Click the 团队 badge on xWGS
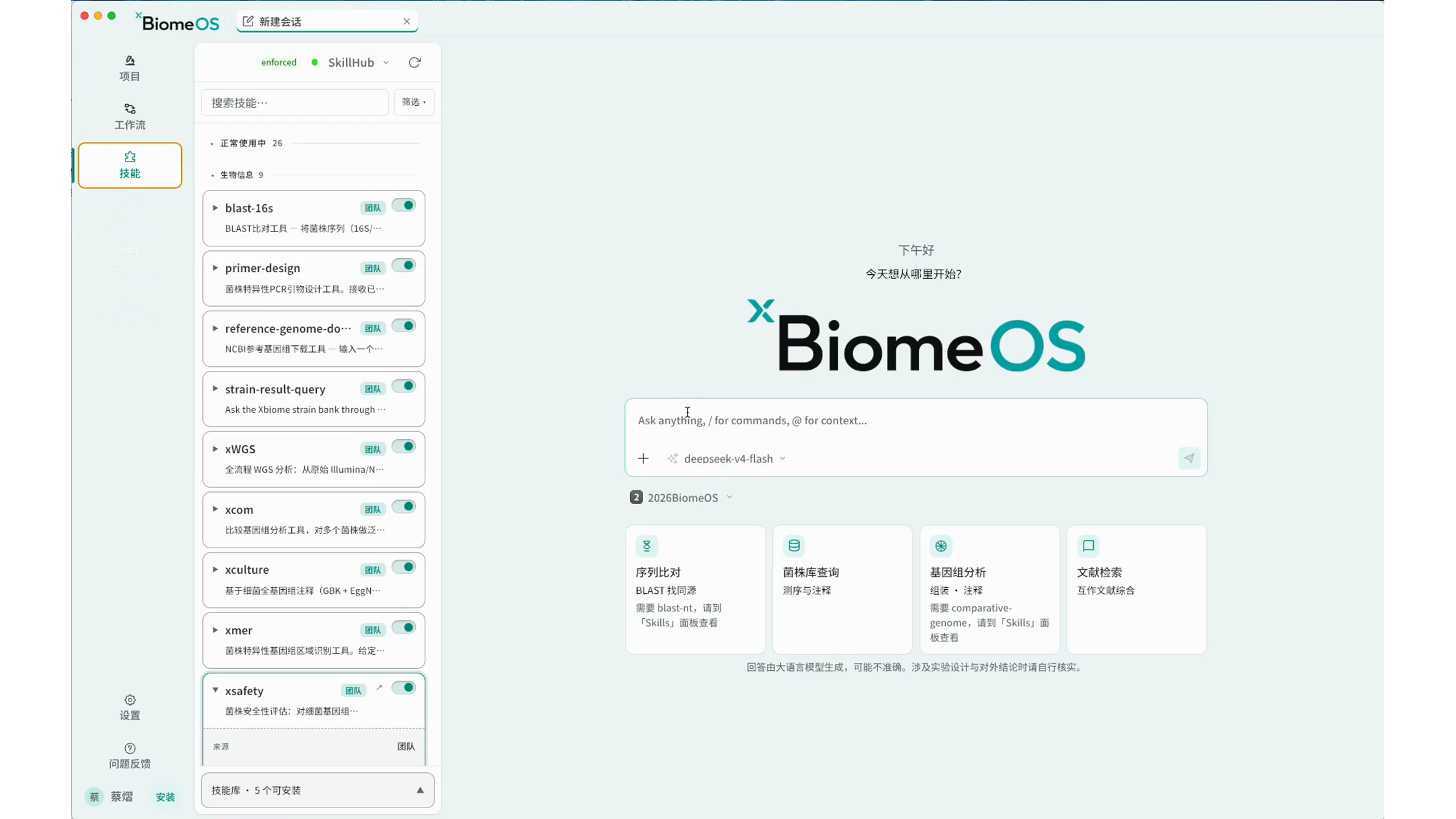 tap(373, 449)
